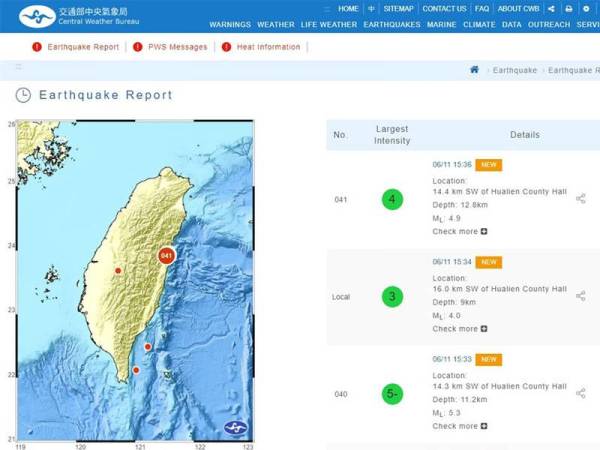Click the lower epicenter dot near southern tip

click(x=136, y=370)
